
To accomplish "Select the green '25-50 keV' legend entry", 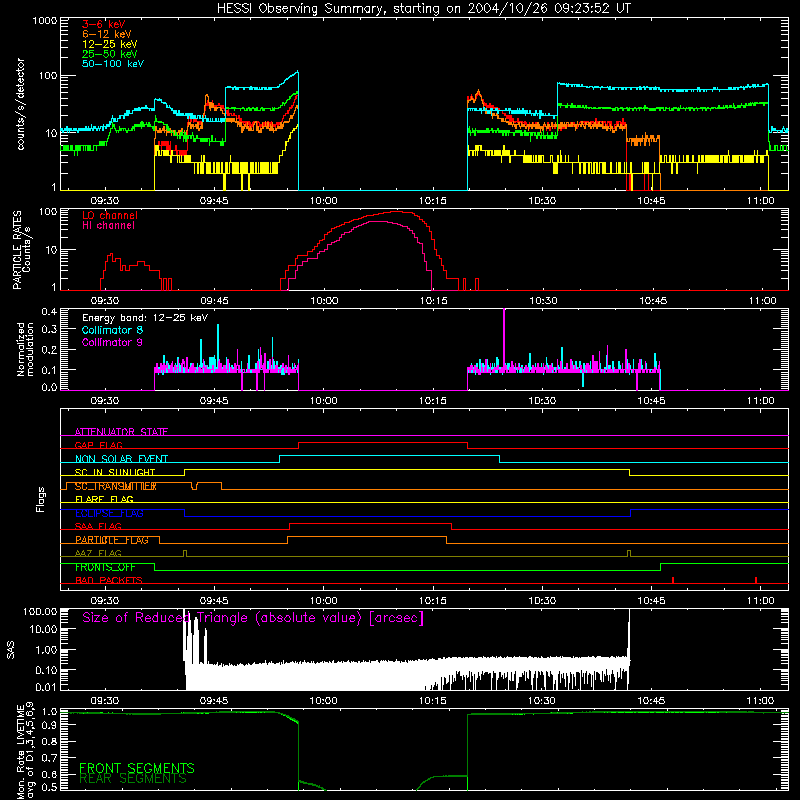I will (x=110, y=54).
